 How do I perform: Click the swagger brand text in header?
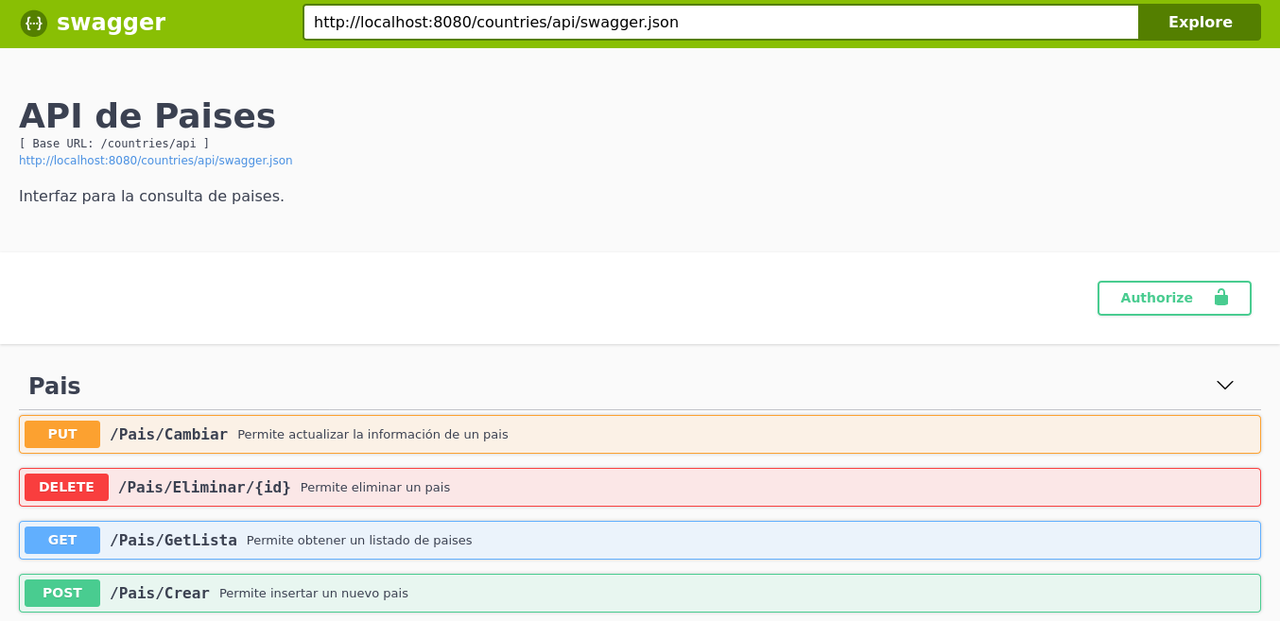click(x=111, y=22)
